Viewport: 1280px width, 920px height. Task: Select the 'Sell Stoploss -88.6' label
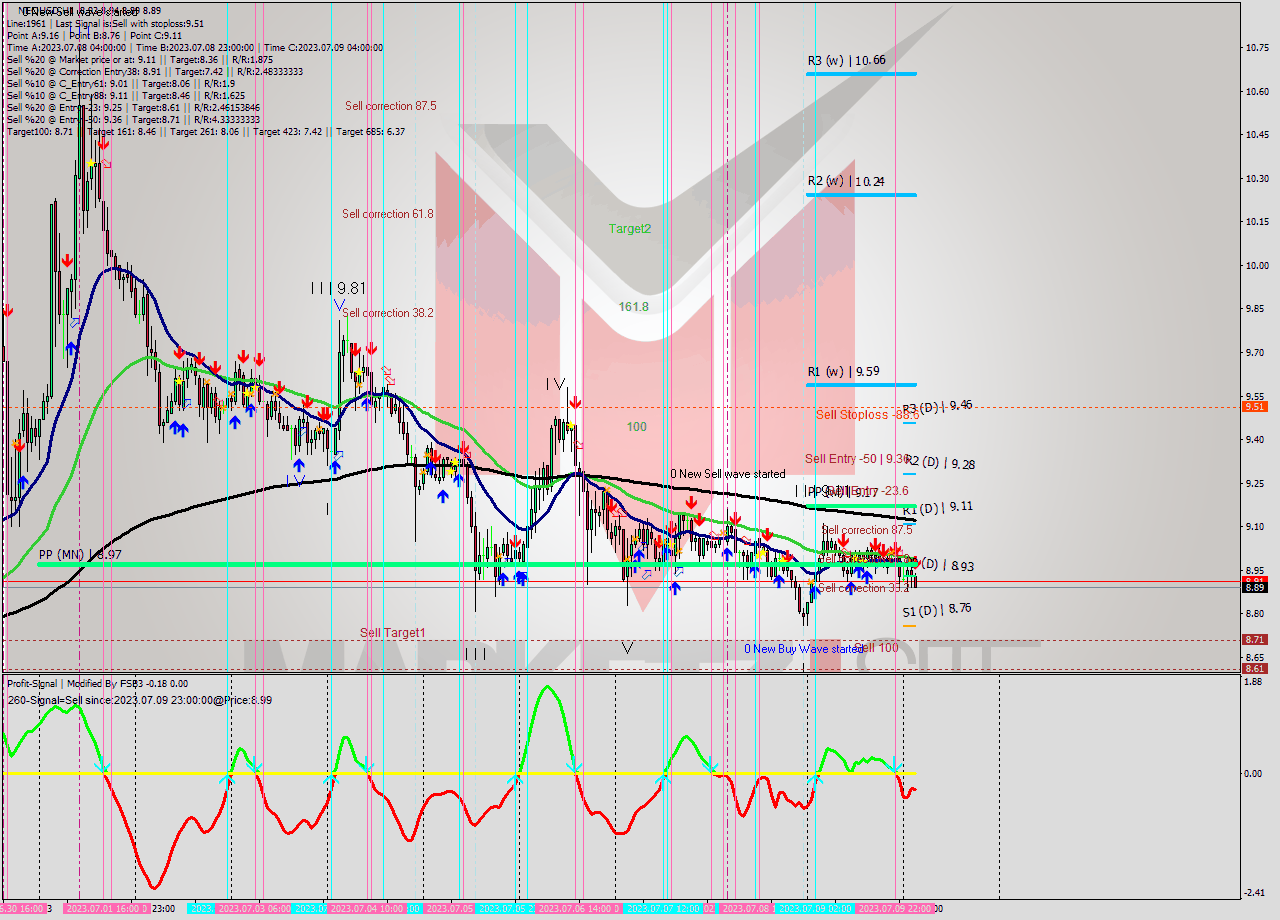pyautogui.click(x=867, y=415)
